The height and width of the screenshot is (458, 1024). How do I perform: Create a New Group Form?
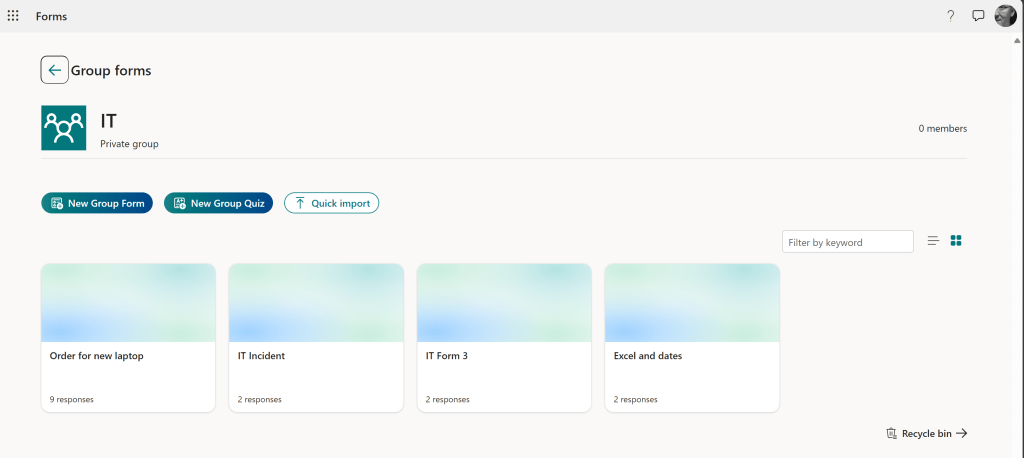(x=97, y=203)
